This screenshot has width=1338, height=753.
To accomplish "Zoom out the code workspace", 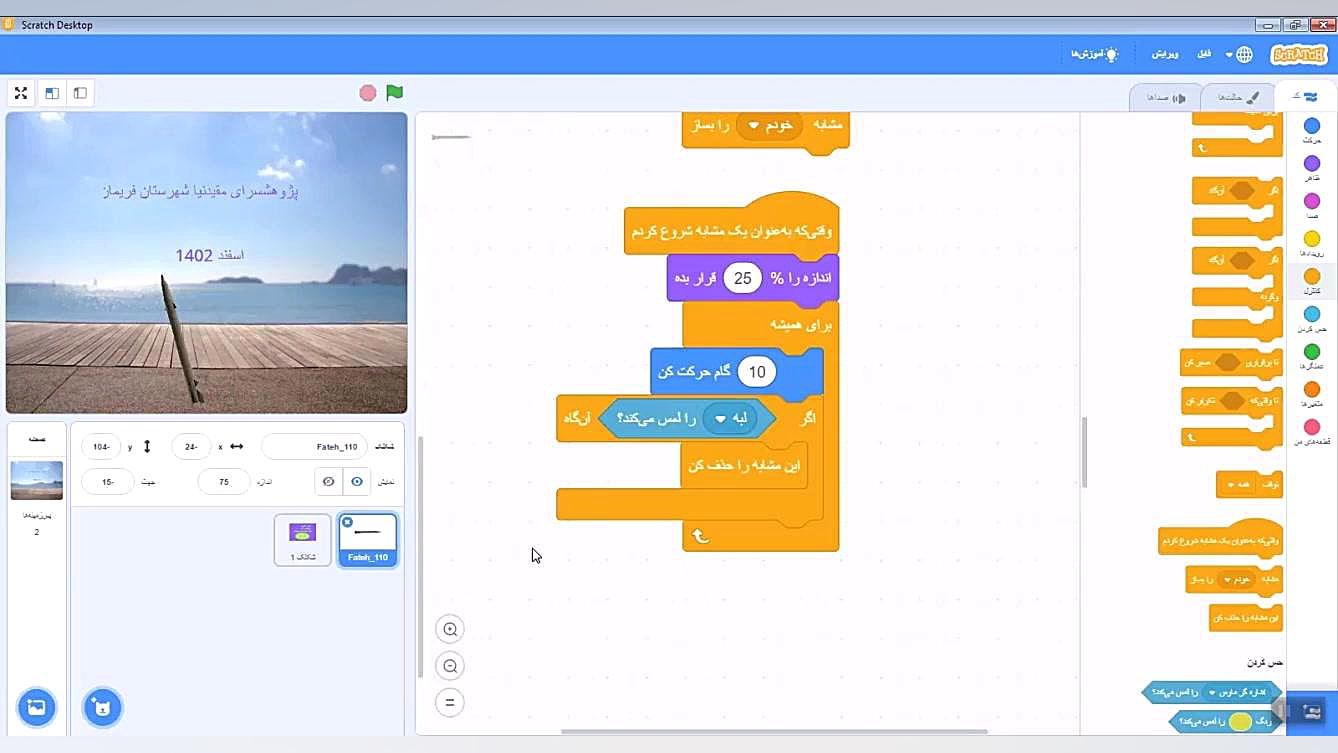I will pos(450,666).
